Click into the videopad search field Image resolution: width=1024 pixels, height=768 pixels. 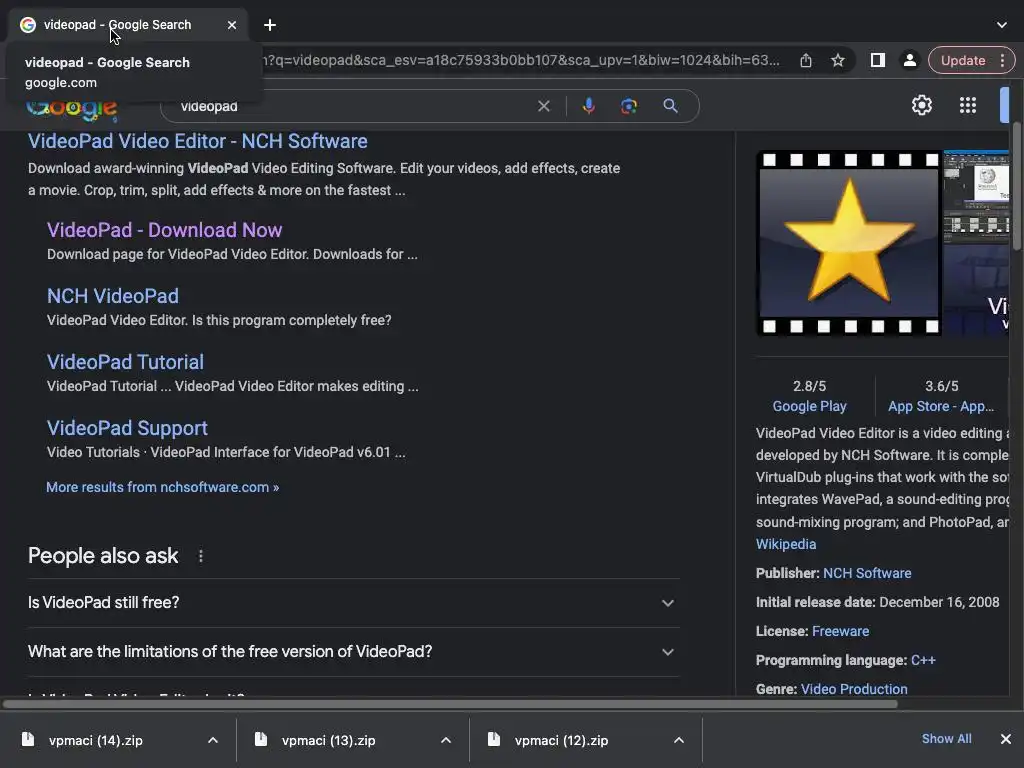click(353, 106)
